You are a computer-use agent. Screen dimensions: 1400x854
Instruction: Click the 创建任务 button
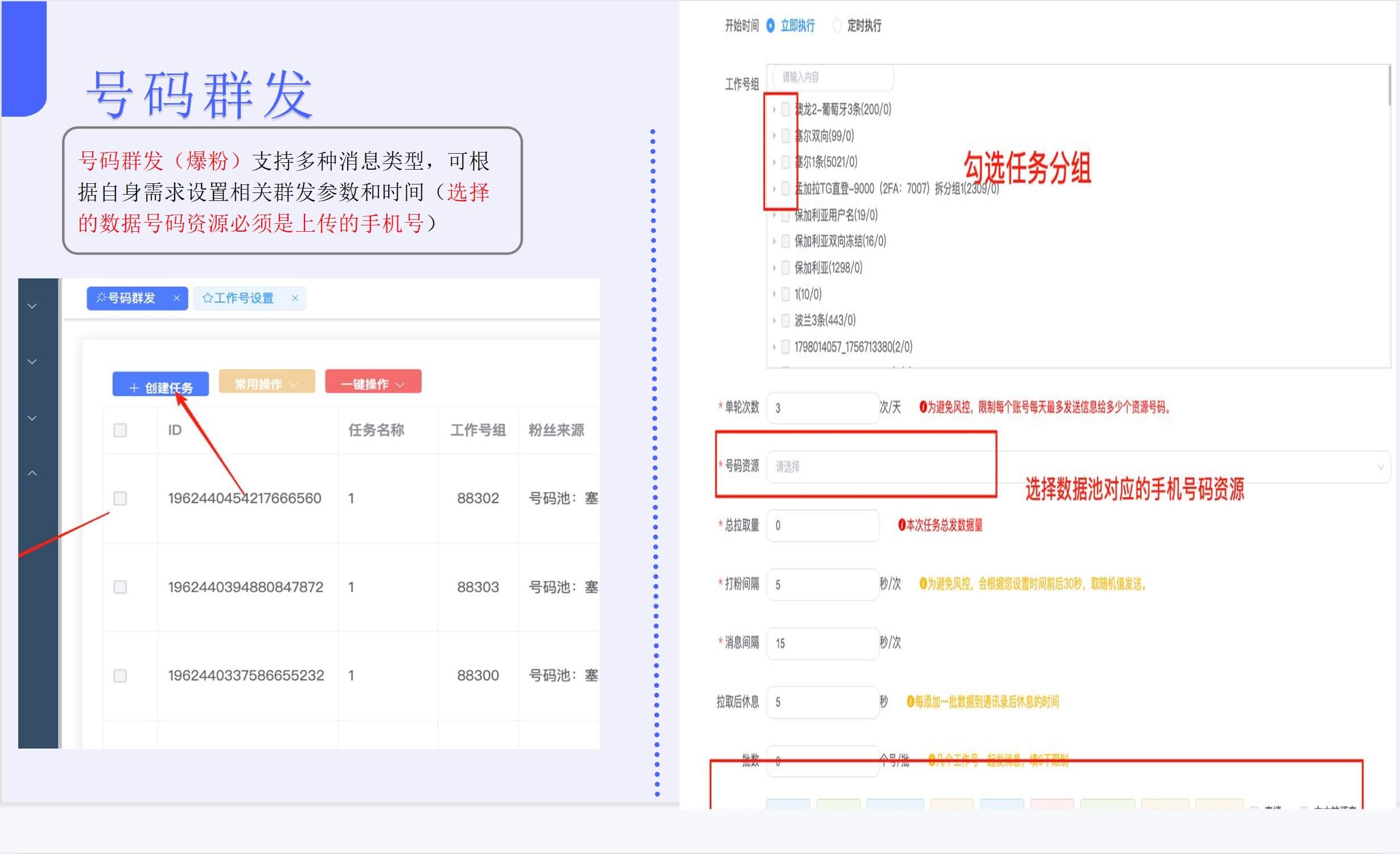[160, 385]
